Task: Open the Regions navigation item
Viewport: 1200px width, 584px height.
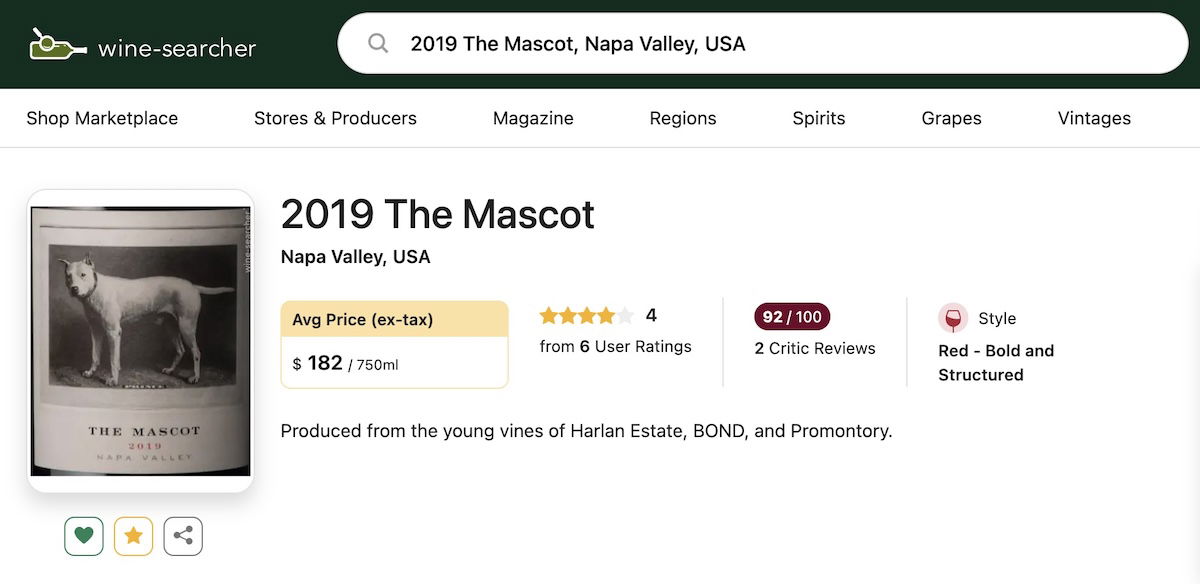Action: 683,118
